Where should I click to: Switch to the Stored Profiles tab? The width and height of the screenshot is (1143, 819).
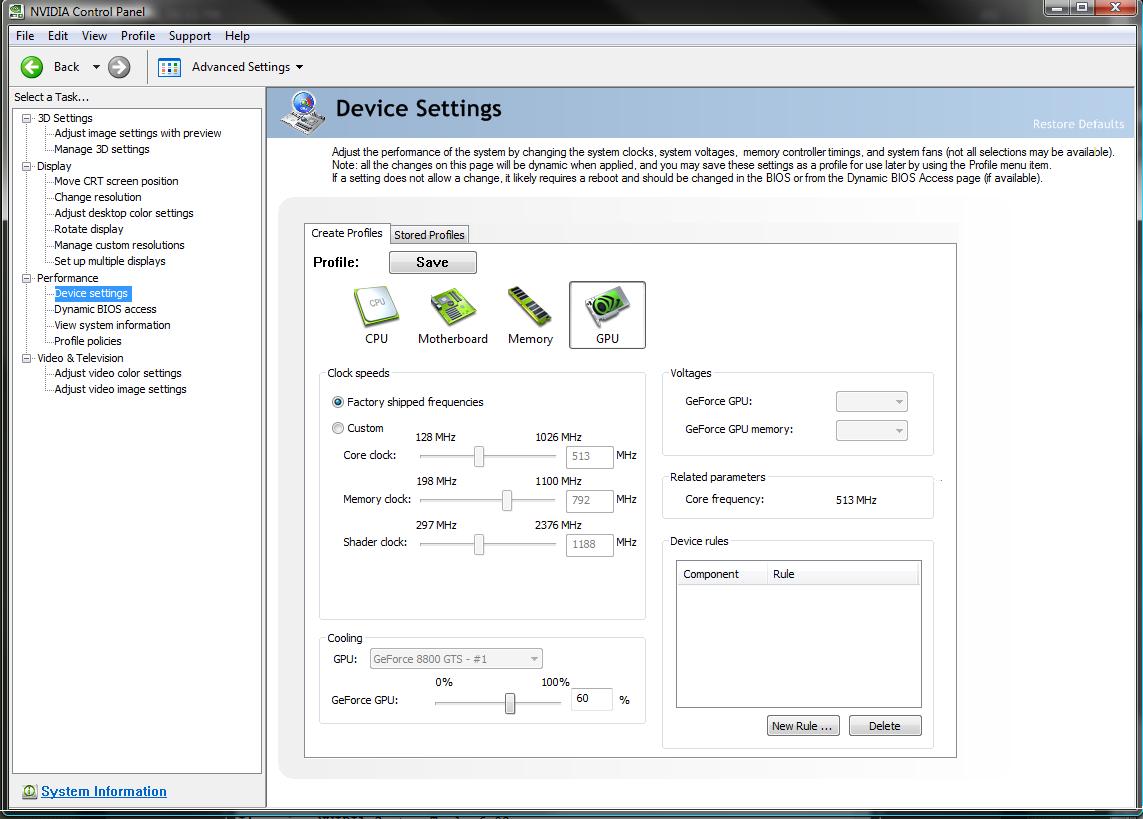pos(429,235)
